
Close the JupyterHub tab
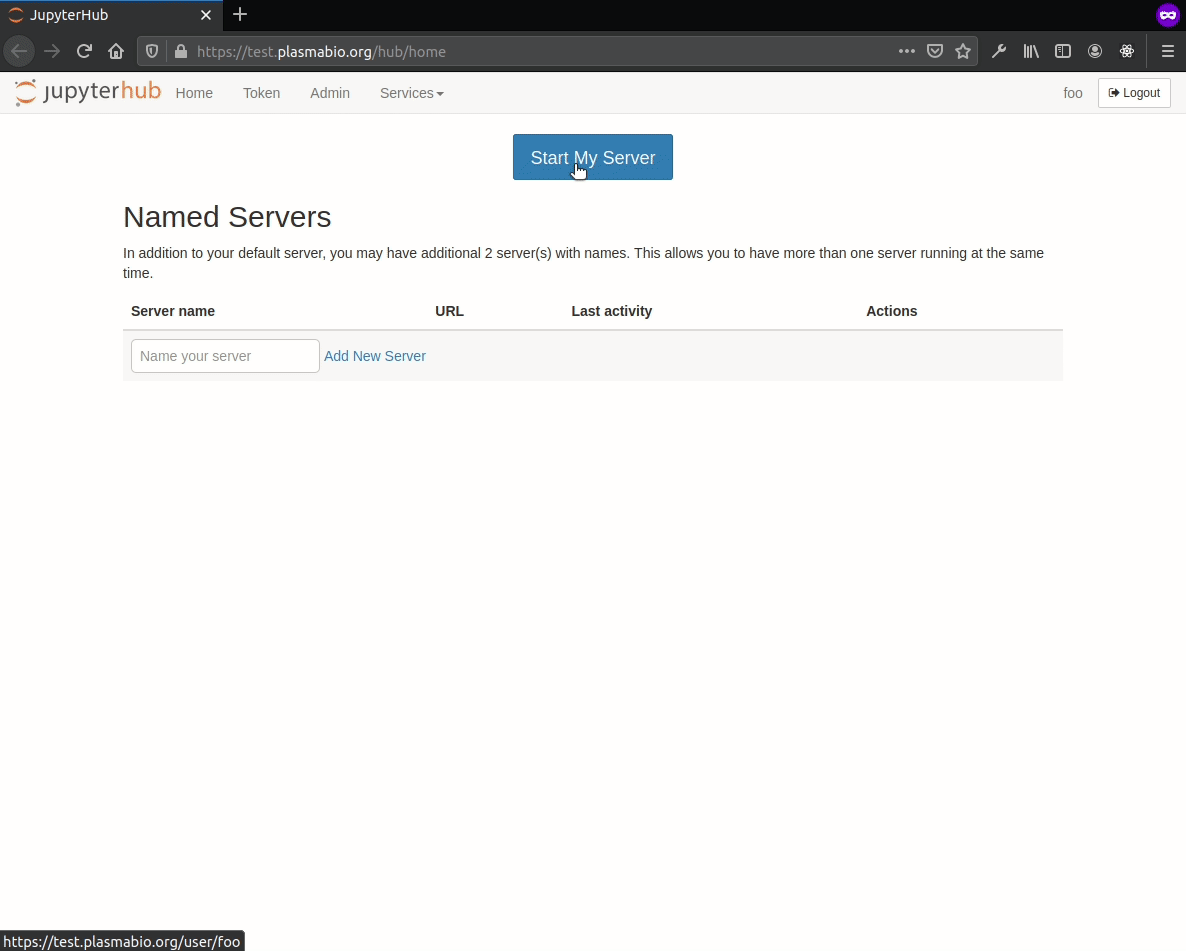tap(206, 15)
